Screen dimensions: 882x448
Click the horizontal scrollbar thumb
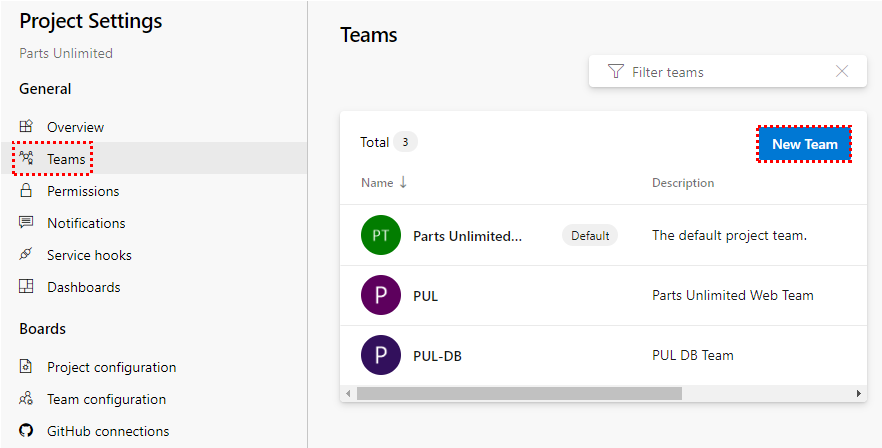pyautogui.click(x=519, y=393)
